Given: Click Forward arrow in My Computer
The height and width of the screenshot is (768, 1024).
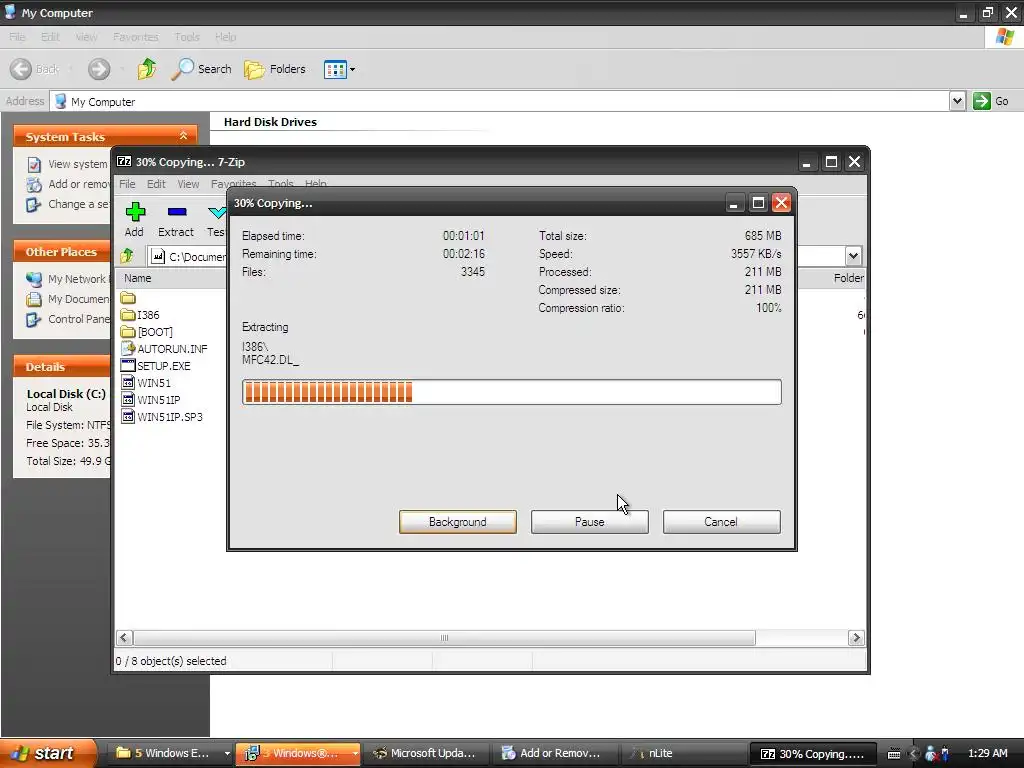Looking at the screenshot, I should tap(99, 69).
